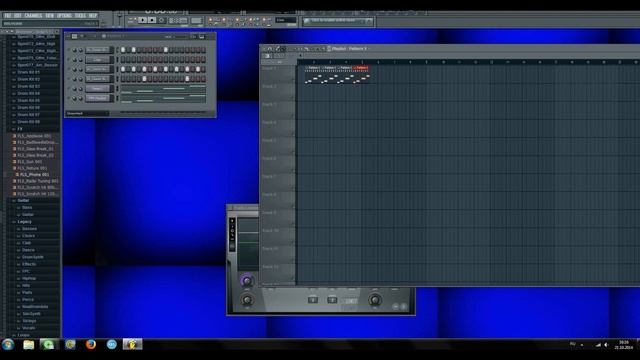Click the Track 10 header in Playlist
Screen dimensions: 640x360
click(278, 237)
